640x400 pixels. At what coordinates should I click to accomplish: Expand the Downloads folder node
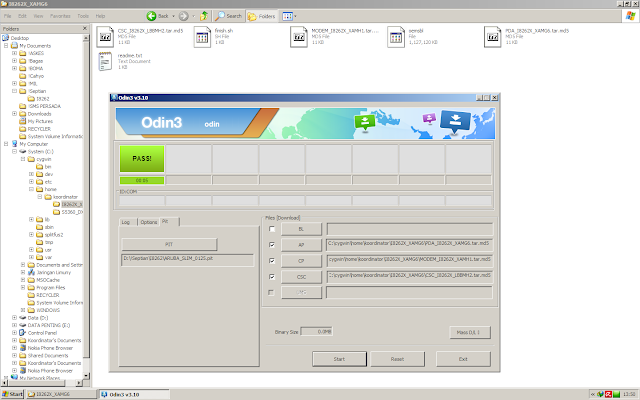14,114
